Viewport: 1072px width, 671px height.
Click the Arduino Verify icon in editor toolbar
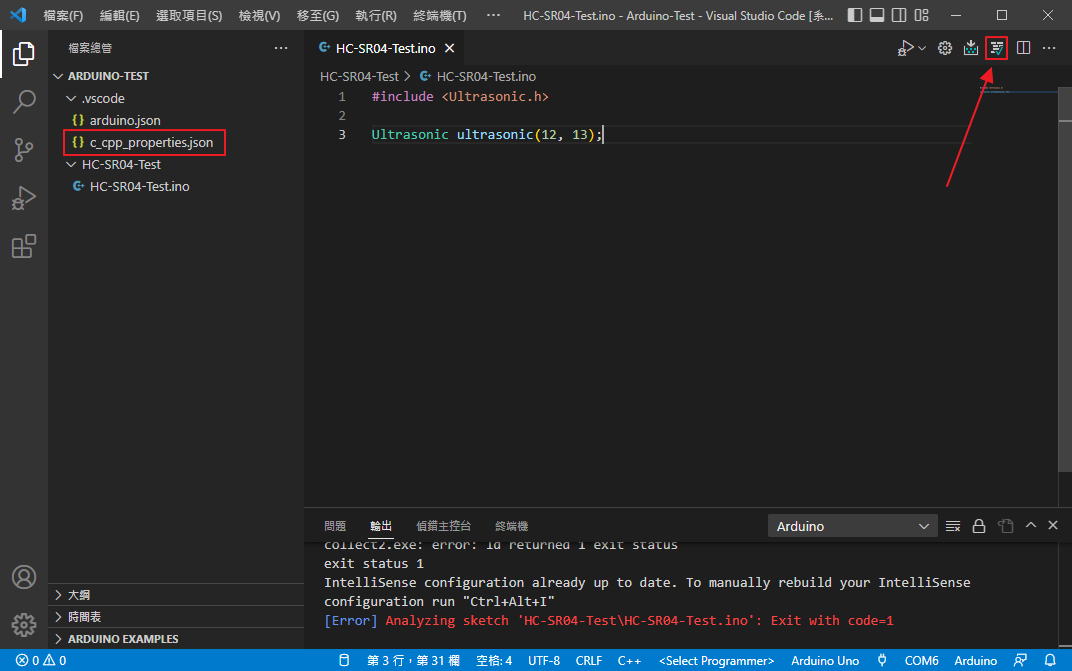pos(996,48)
